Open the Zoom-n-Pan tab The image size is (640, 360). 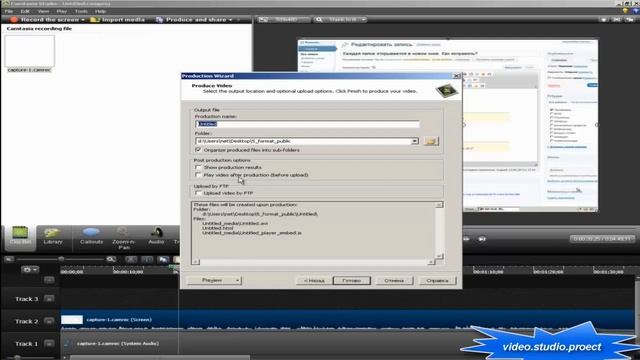[124, 238]
